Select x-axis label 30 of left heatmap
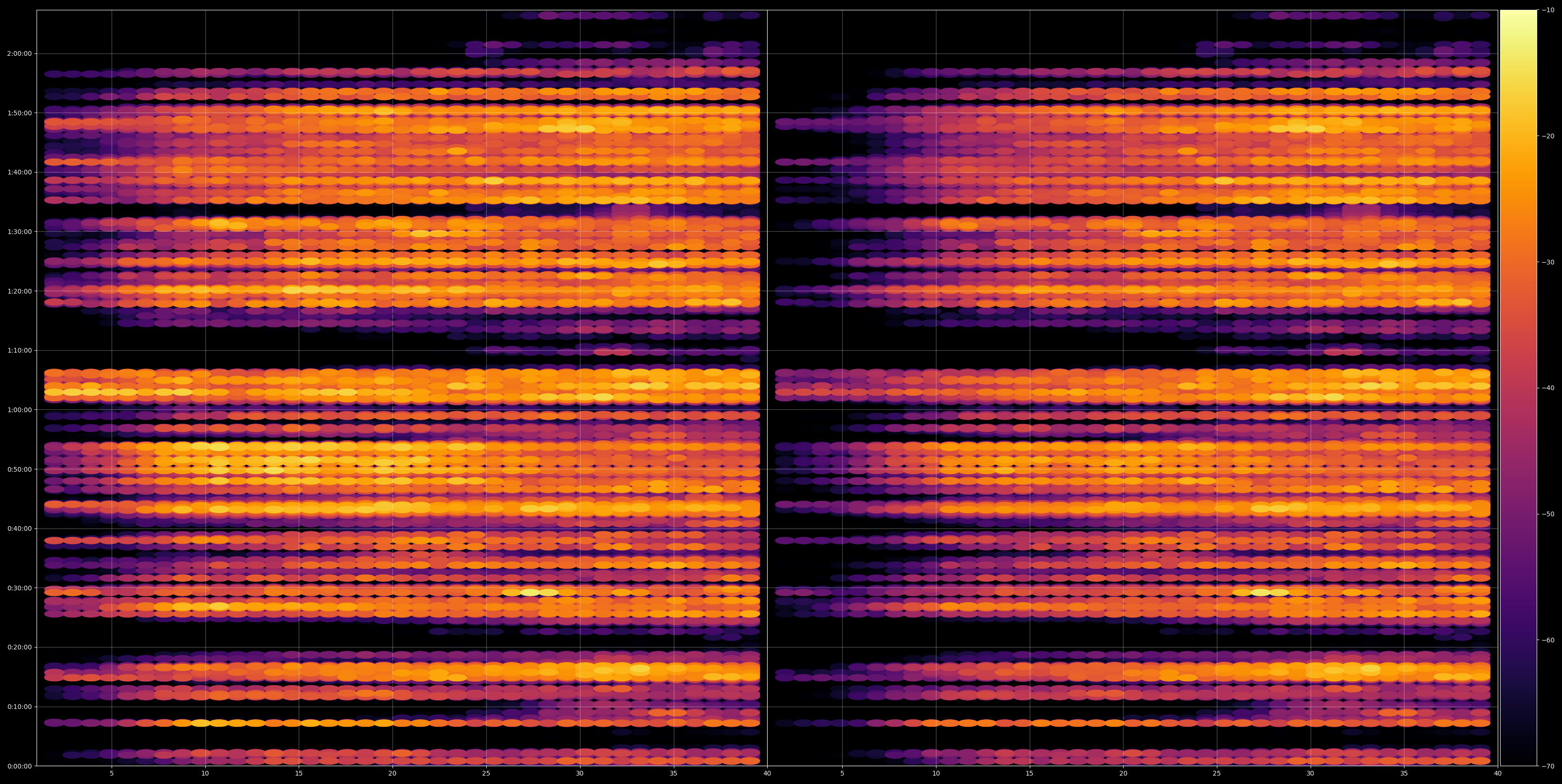The height and width of the screenshot is (784, 1562). [580, 774]
